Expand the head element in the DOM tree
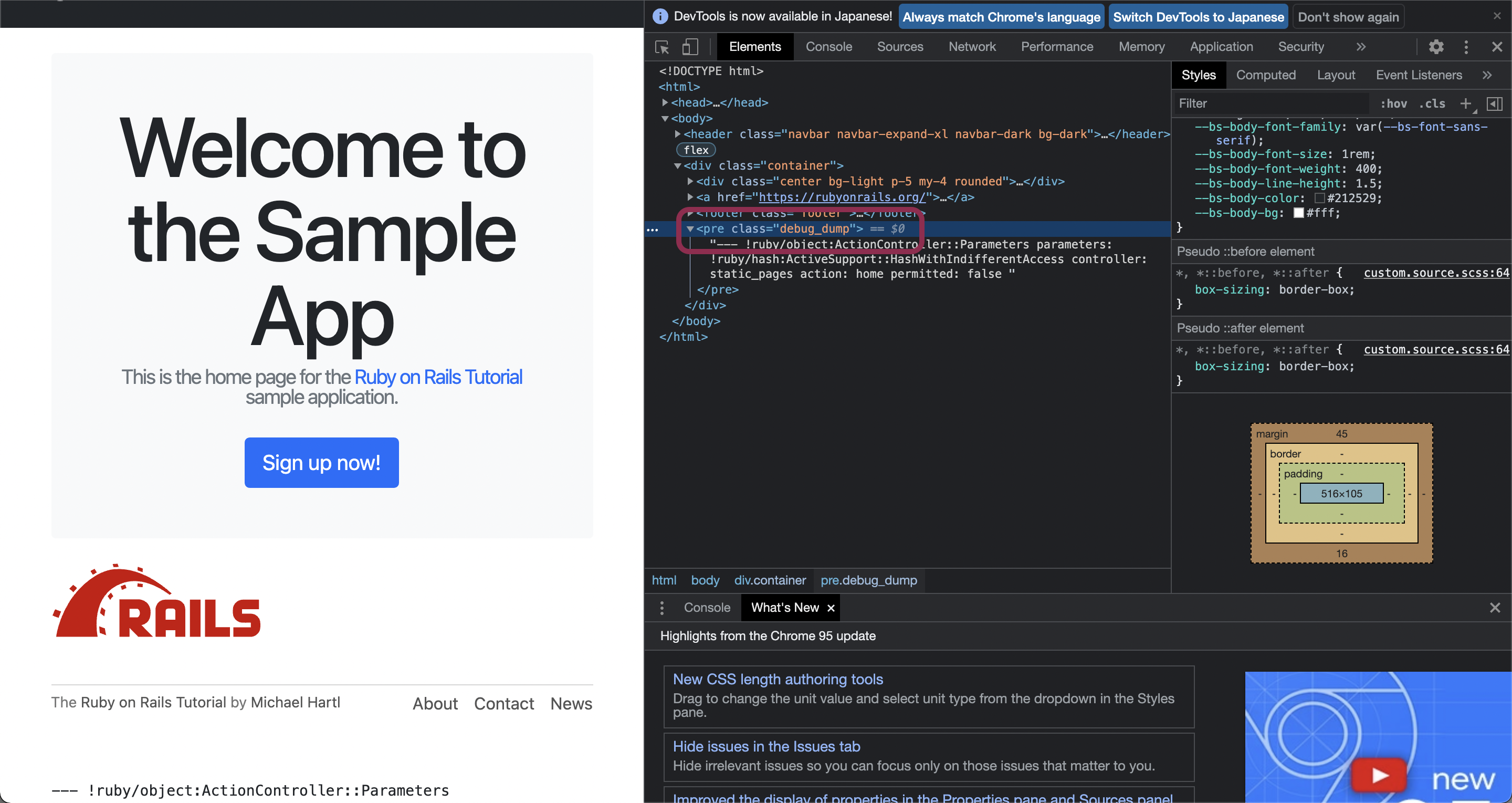 [x=665, y=102]
